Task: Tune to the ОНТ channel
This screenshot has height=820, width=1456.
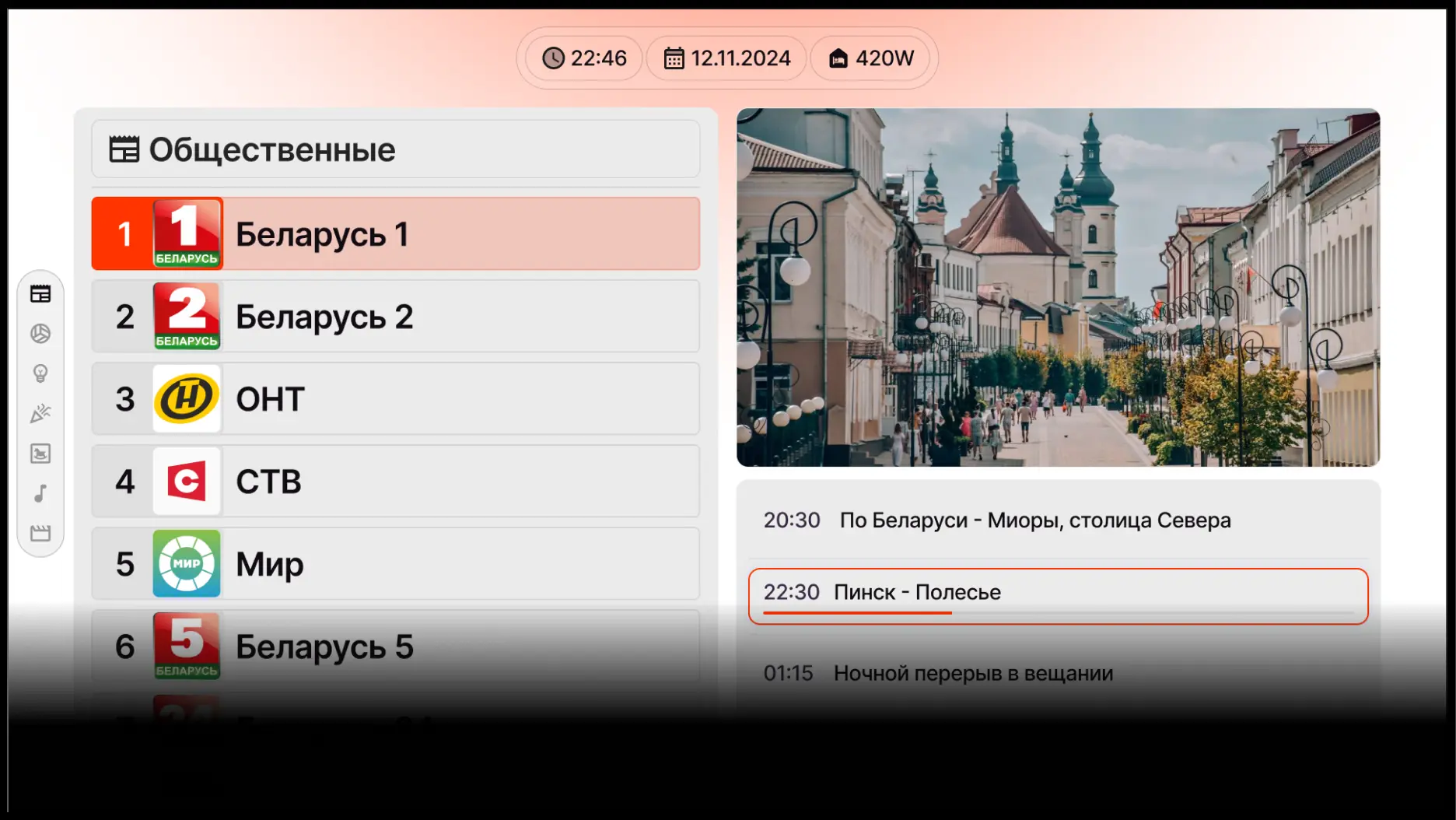Action: pyautogui.click(x=395, y=399)
